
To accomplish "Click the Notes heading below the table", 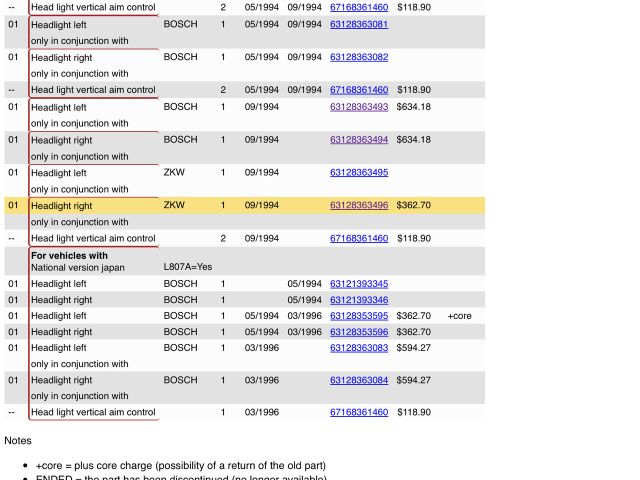I will click(18, 440).
